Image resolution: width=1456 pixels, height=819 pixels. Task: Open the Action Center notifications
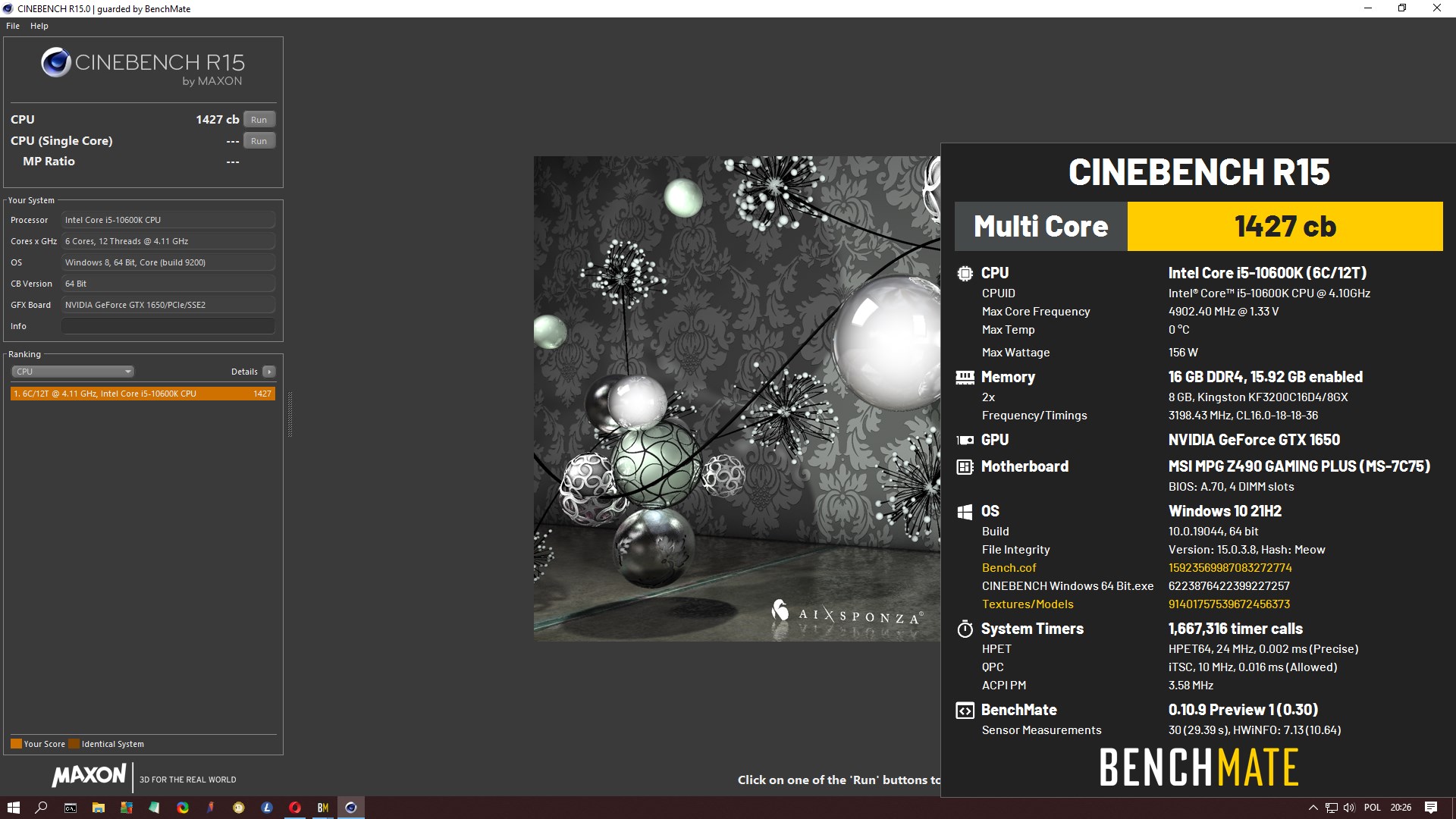click(1431, 808)
